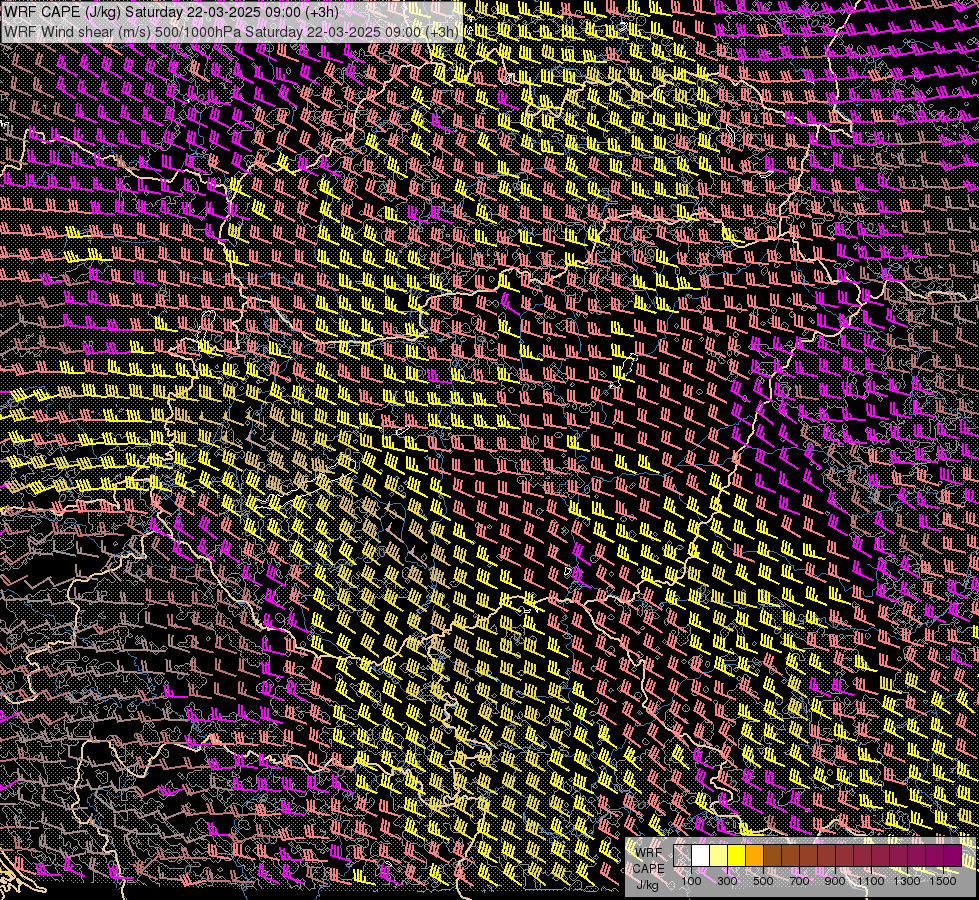The width and height of the screenshot is (979, 900).
Task: Click the legend value 500
Action: pyautogui.click(x=763, y=881)
